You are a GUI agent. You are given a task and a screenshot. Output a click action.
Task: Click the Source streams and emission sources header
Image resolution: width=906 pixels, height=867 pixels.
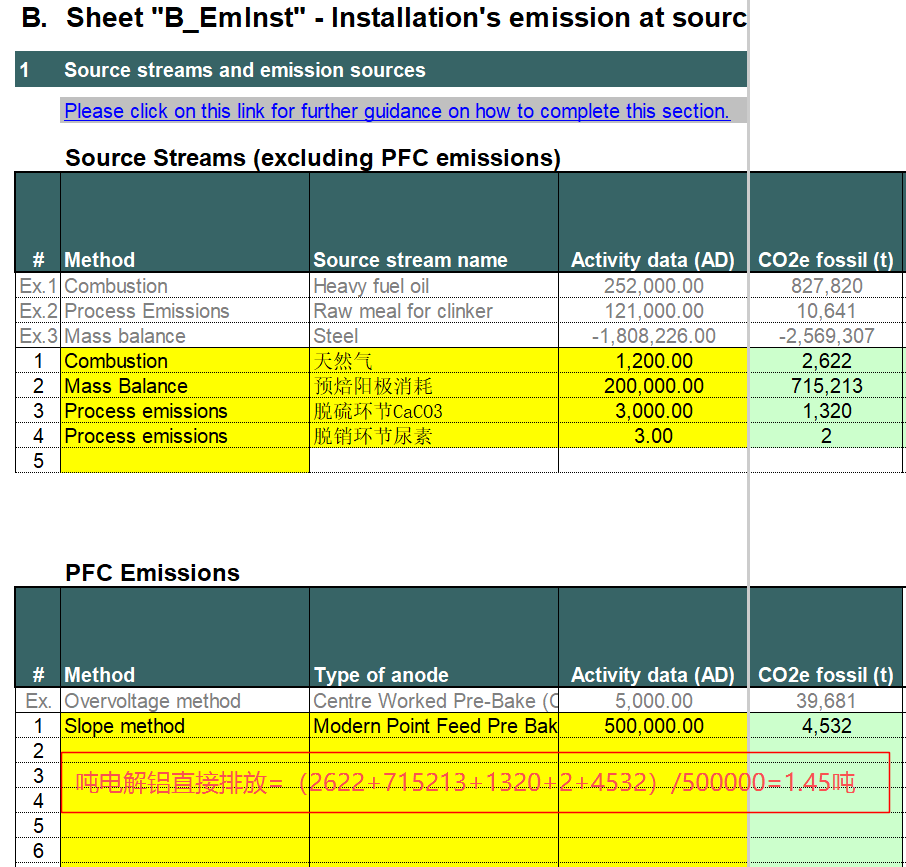[245, 70]
